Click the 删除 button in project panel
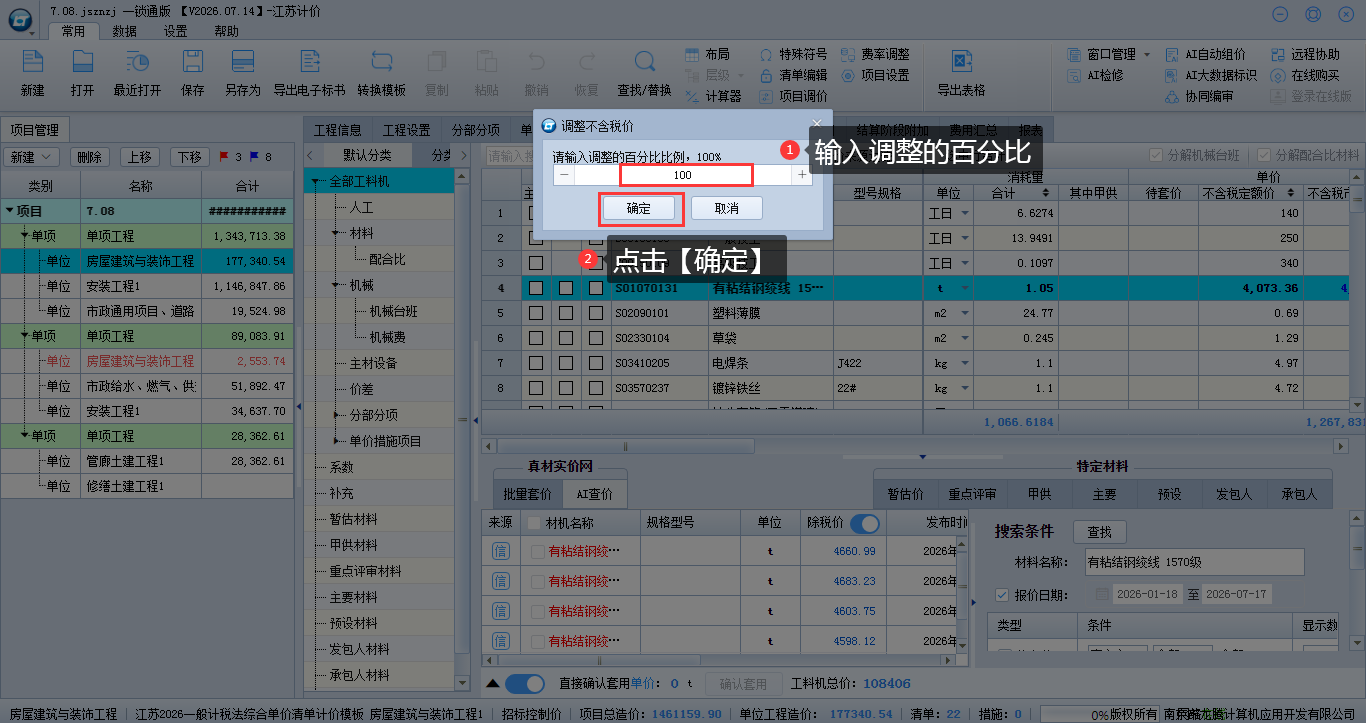This screenshot has width=1366, height=723. tap(90, 157)
